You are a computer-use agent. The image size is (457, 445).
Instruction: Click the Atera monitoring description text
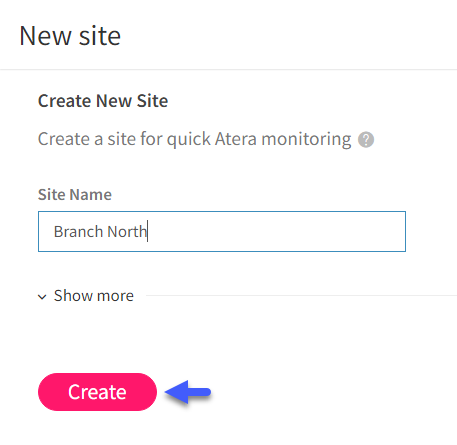click(194, 139)
